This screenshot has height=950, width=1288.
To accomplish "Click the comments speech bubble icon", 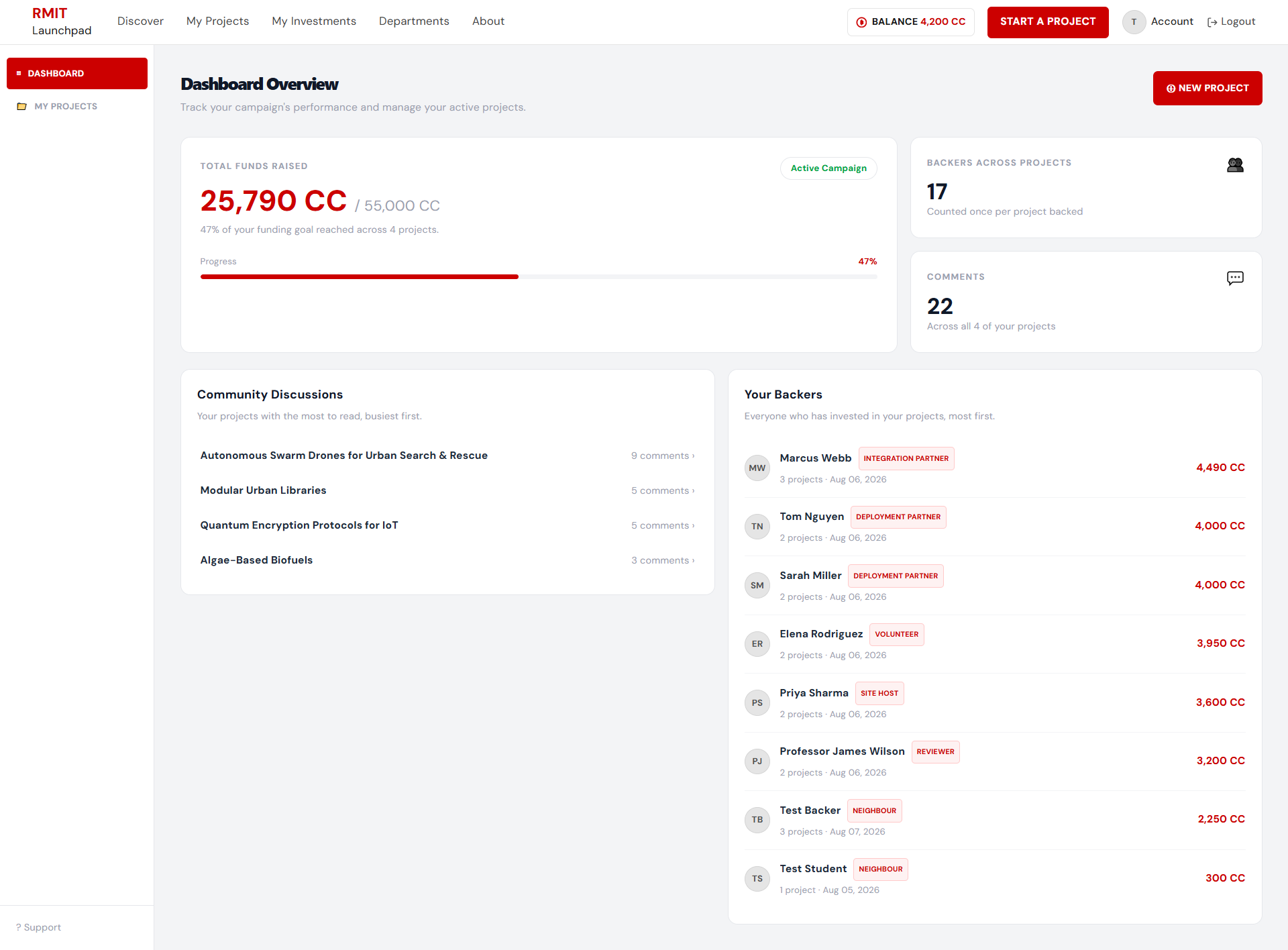I will point(1235,278).
